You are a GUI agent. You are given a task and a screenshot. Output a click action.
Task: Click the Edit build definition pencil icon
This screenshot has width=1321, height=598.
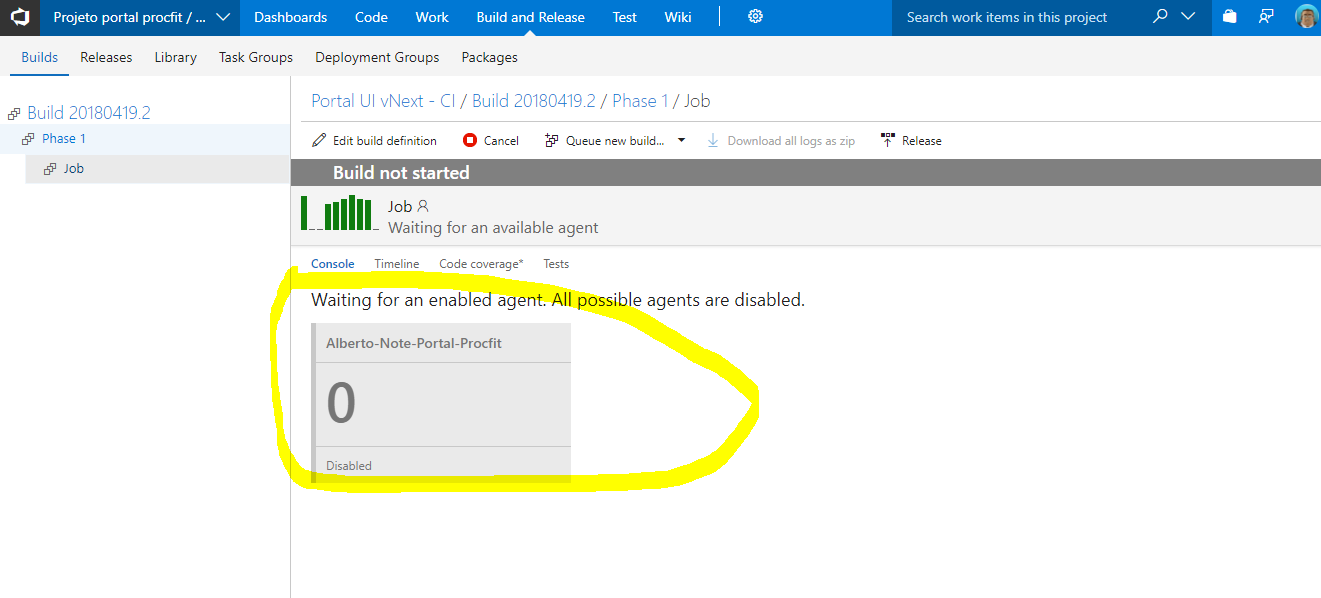[x=320, y=140]
